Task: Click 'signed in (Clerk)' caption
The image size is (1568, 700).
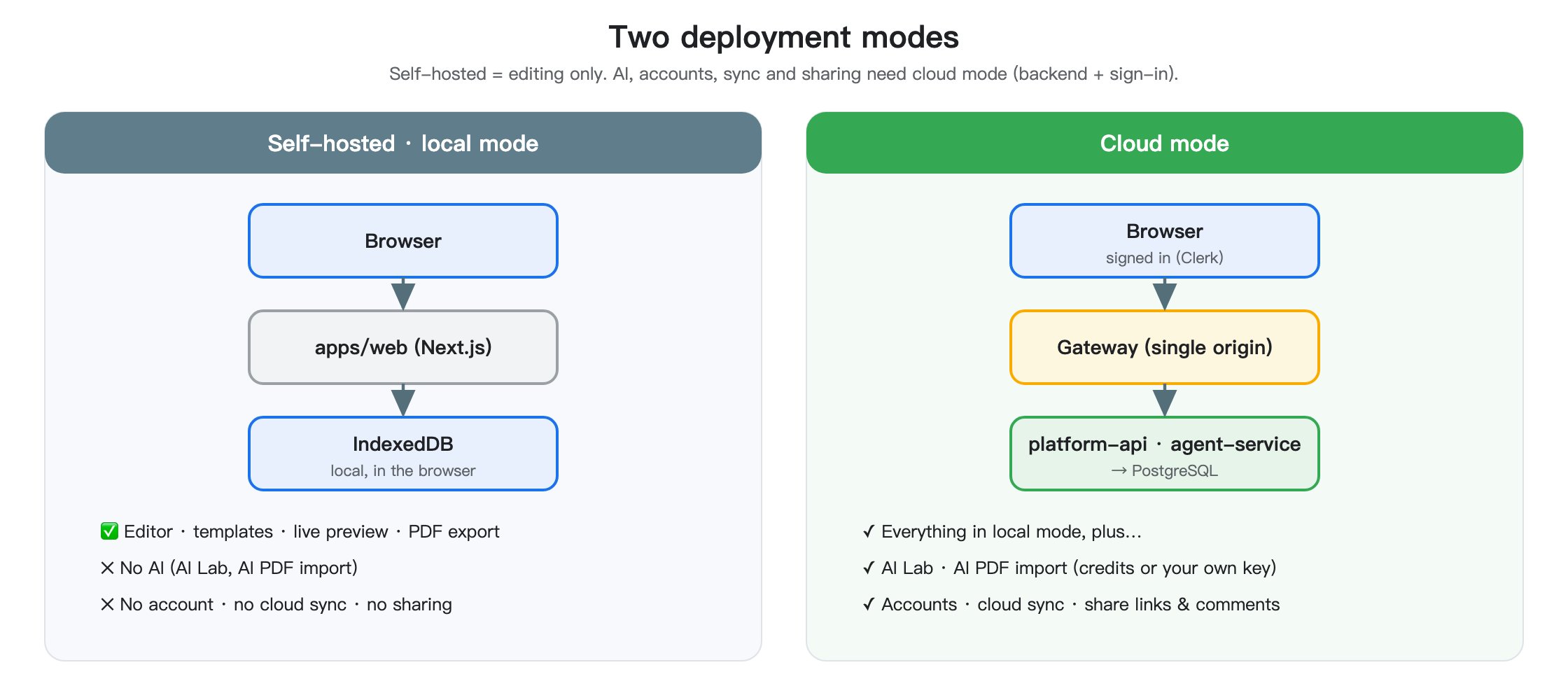Action: click(1165, 258)
